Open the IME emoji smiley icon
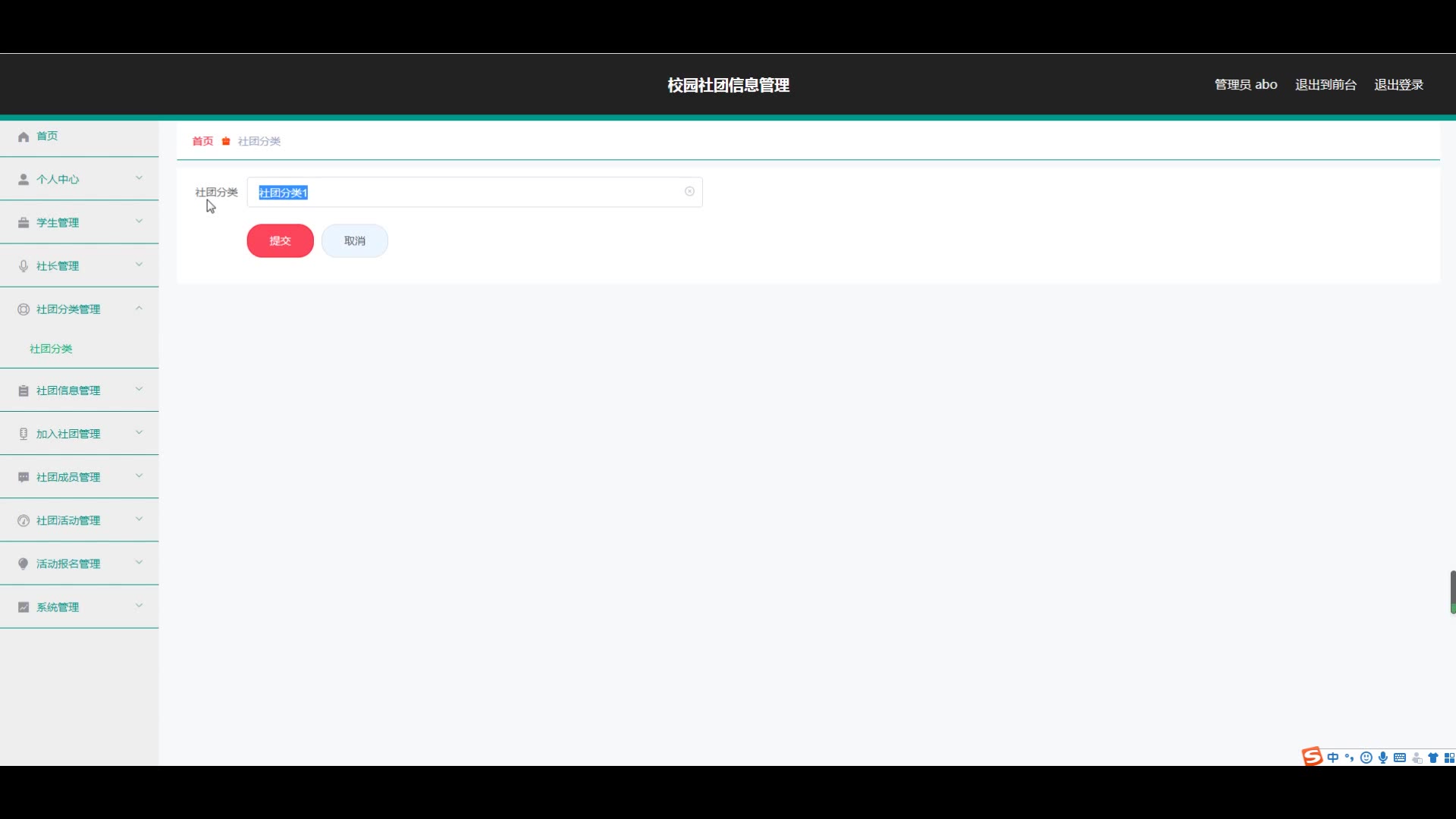The height and width of the screenshot is (819, 1456). pos(1367,758)
